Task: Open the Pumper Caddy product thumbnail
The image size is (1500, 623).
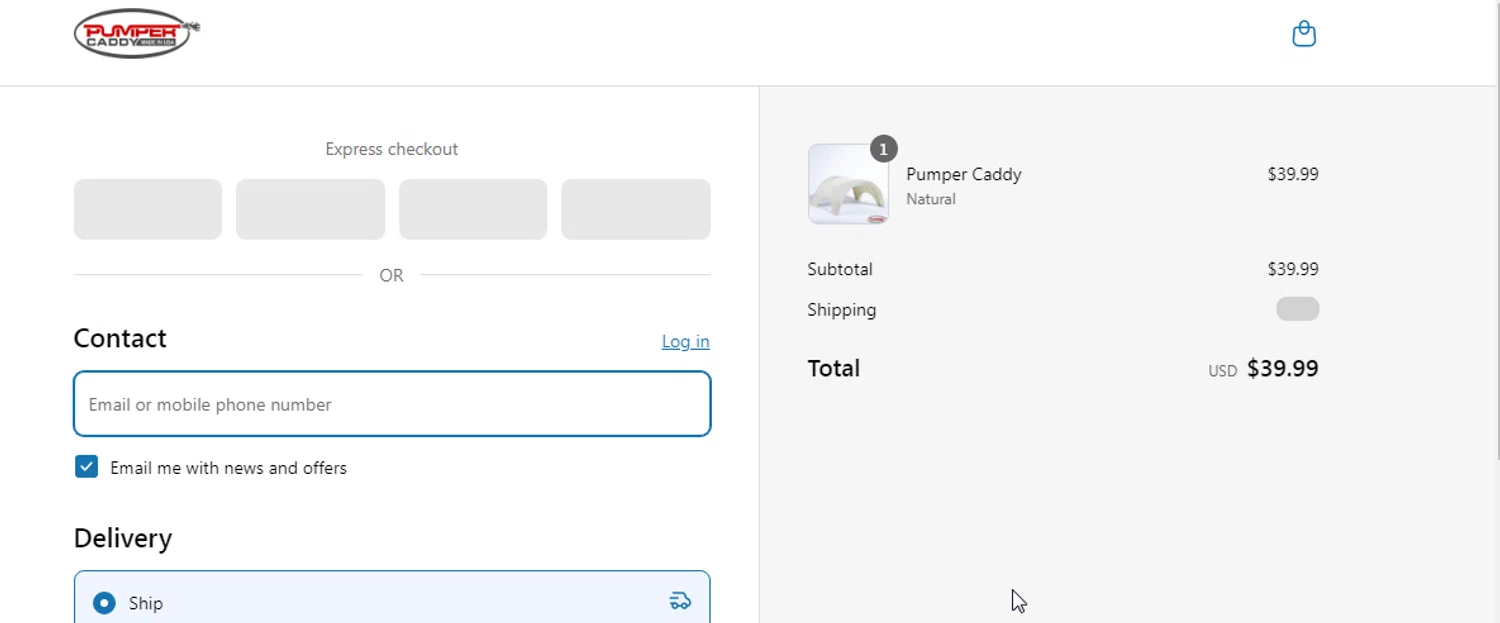Action: click(x=848, y=184)
